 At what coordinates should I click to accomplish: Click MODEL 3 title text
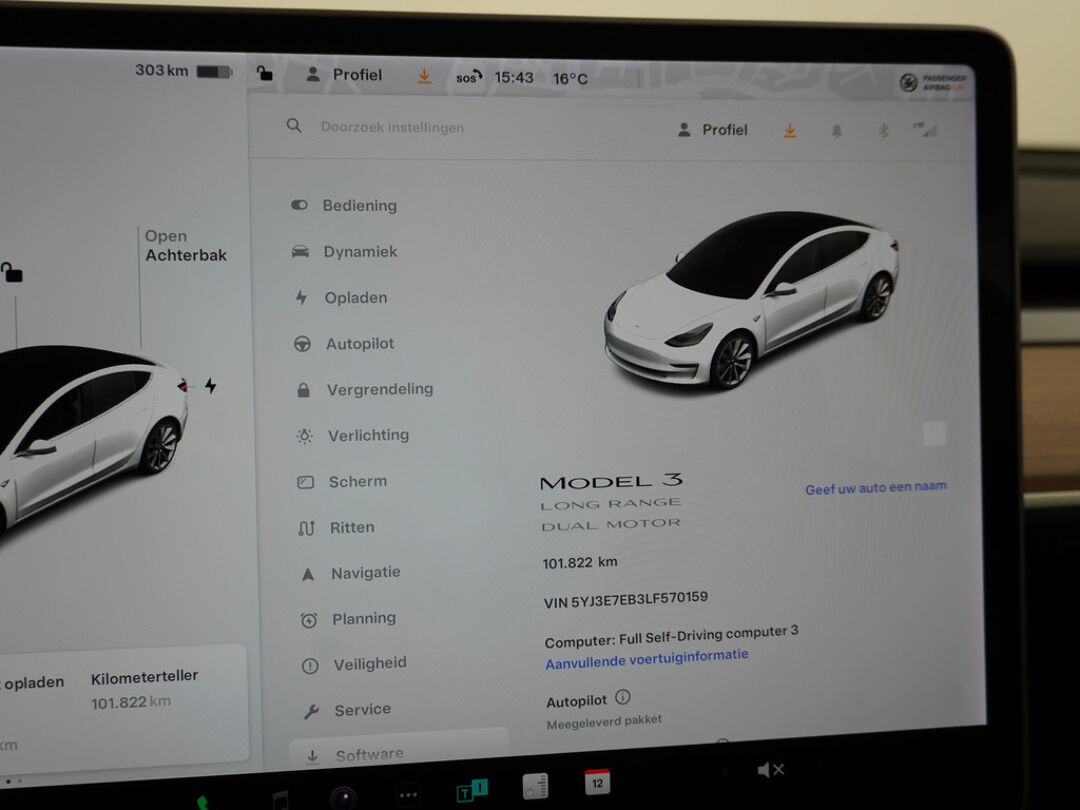[610, 481]
